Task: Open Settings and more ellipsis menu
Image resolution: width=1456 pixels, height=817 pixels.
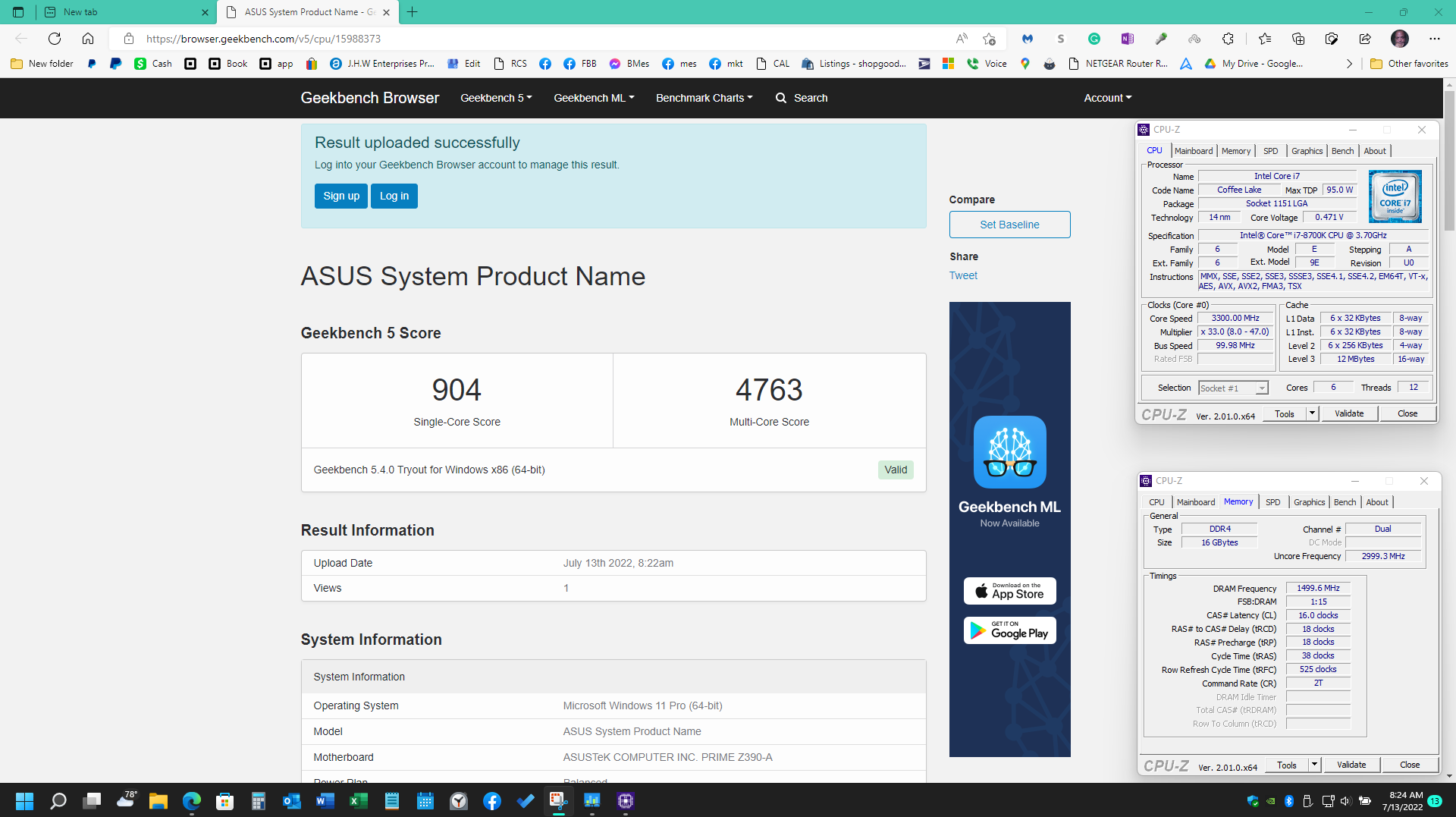Action: [1435, 39]
